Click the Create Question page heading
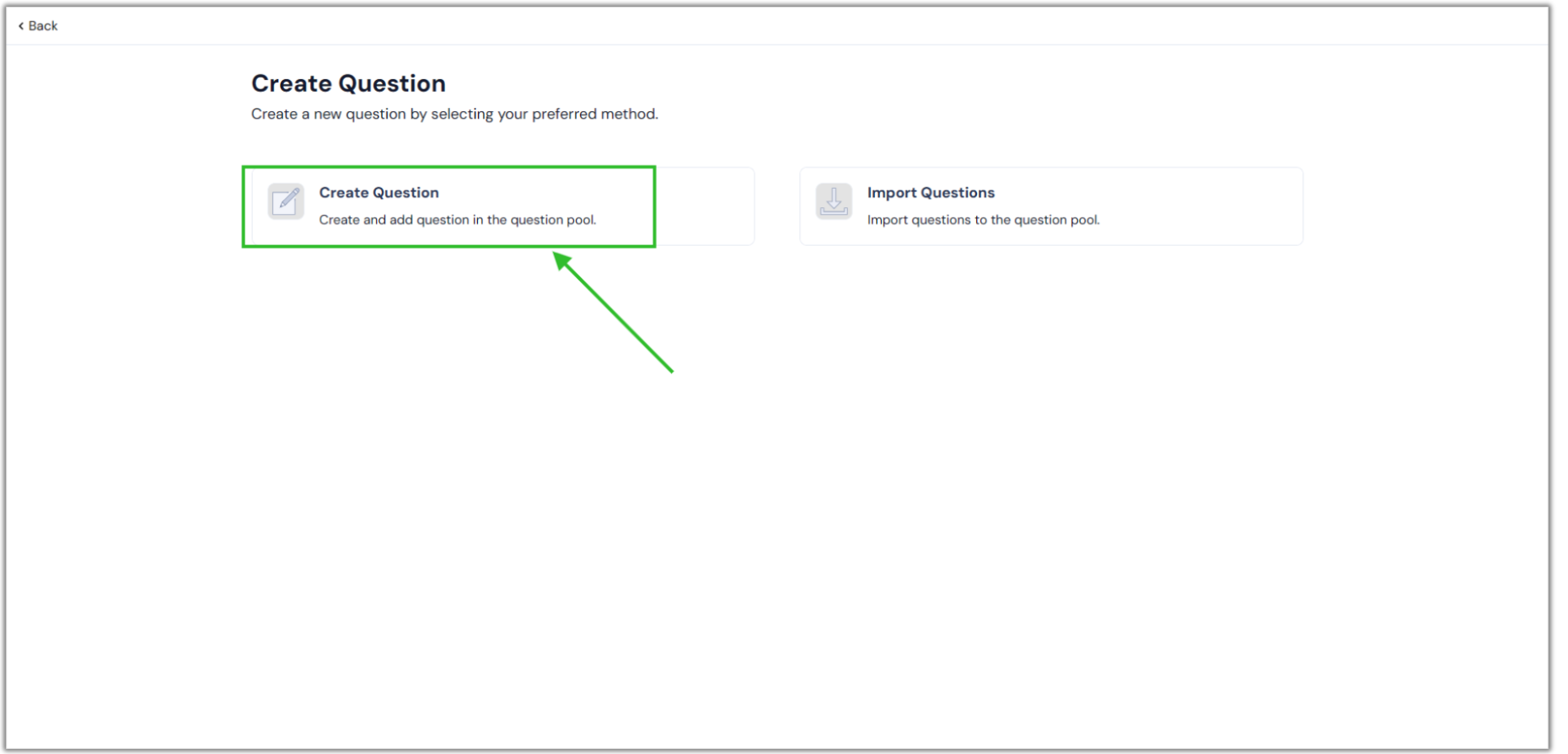 point(348,83)
